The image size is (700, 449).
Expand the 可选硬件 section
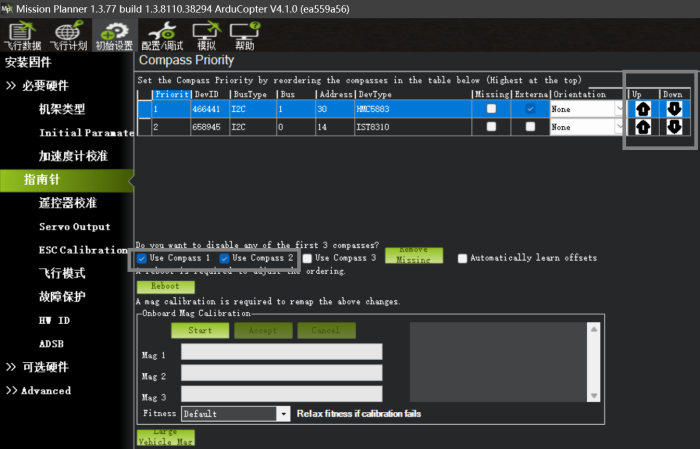coord(11,367)
